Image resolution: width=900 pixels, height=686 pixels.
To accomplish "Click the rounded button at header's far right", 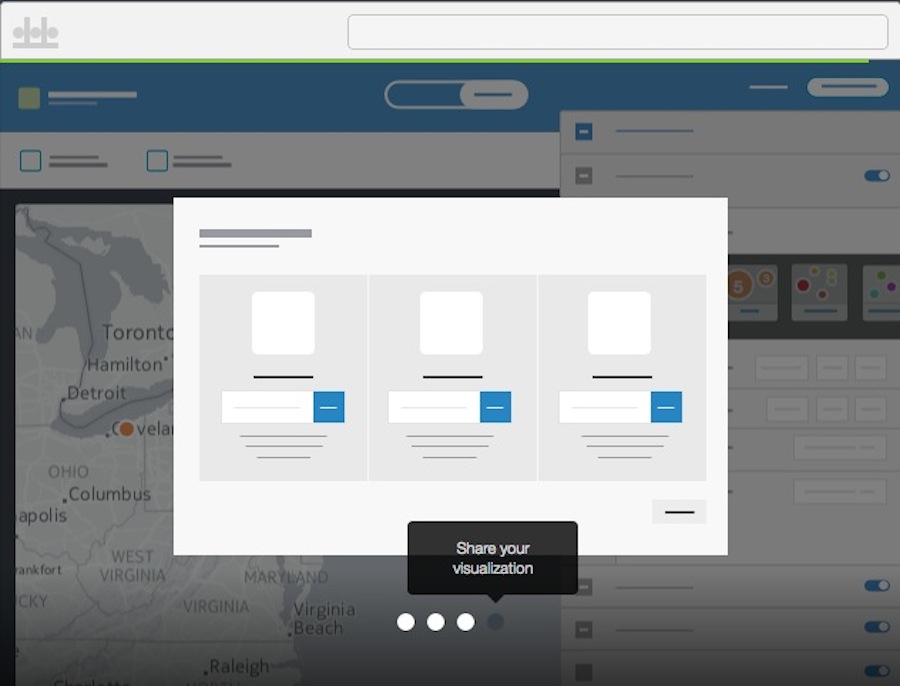I will tap(847, 87).
